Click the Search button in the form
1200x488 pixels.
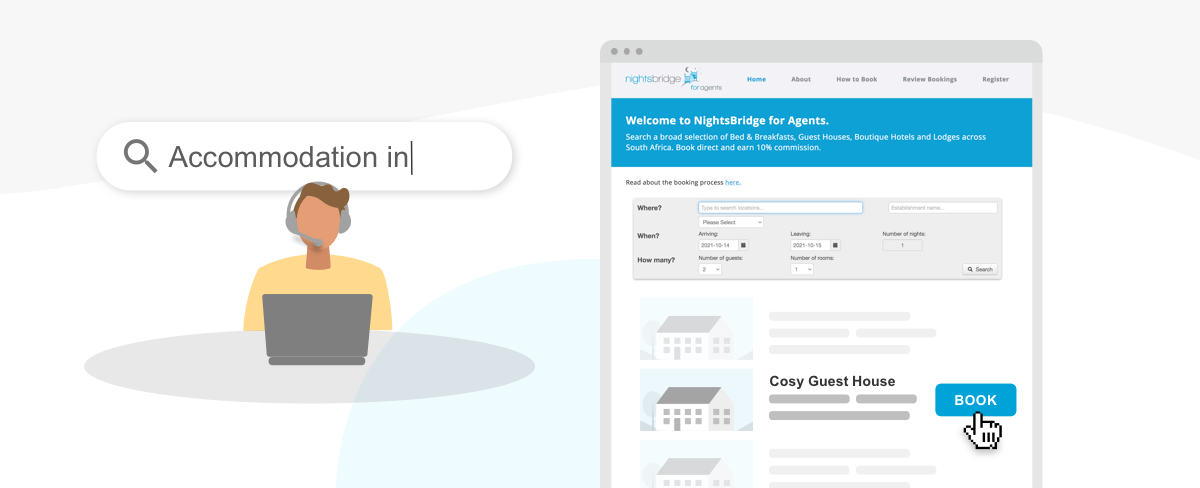click(x=980, y=269)
